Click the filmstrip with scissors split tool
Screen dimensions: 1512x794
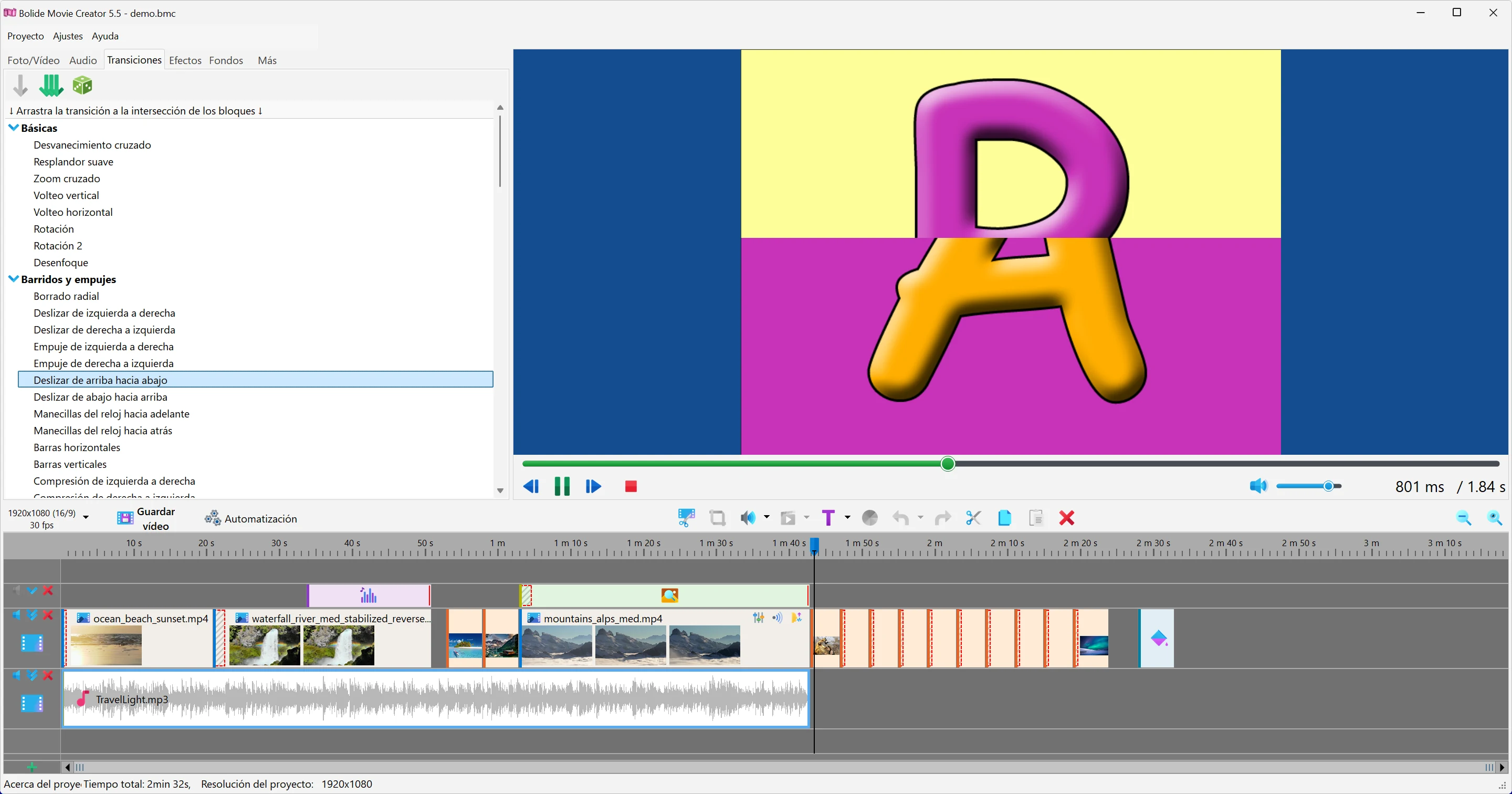[686, 517]
